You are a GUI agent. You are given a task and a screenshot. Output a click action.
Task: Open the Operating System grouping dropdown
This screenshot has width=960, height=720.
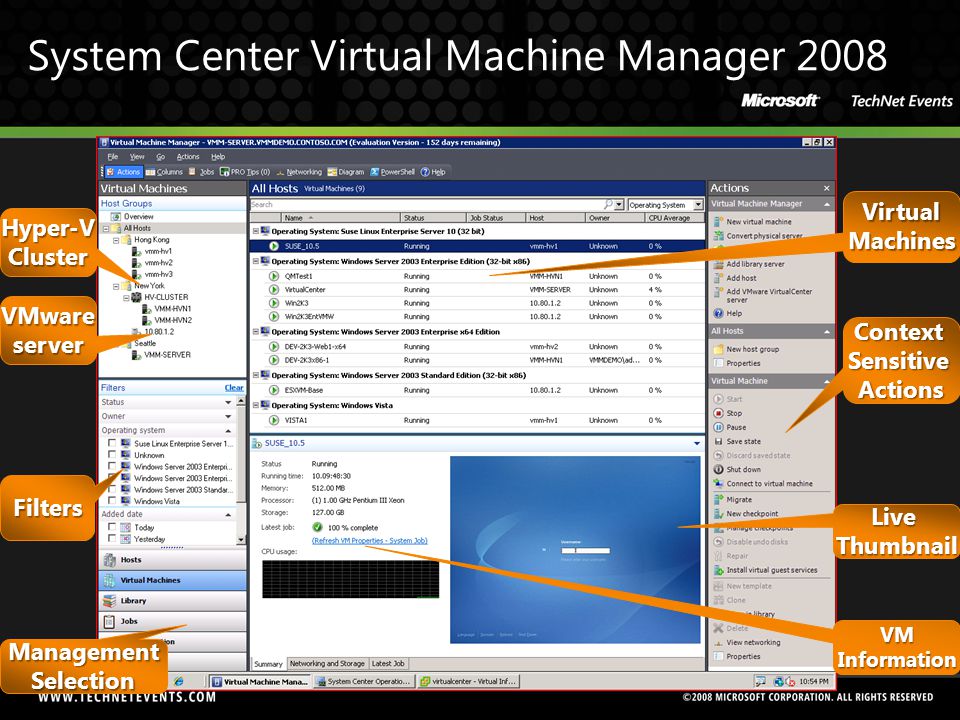point(698,205)
